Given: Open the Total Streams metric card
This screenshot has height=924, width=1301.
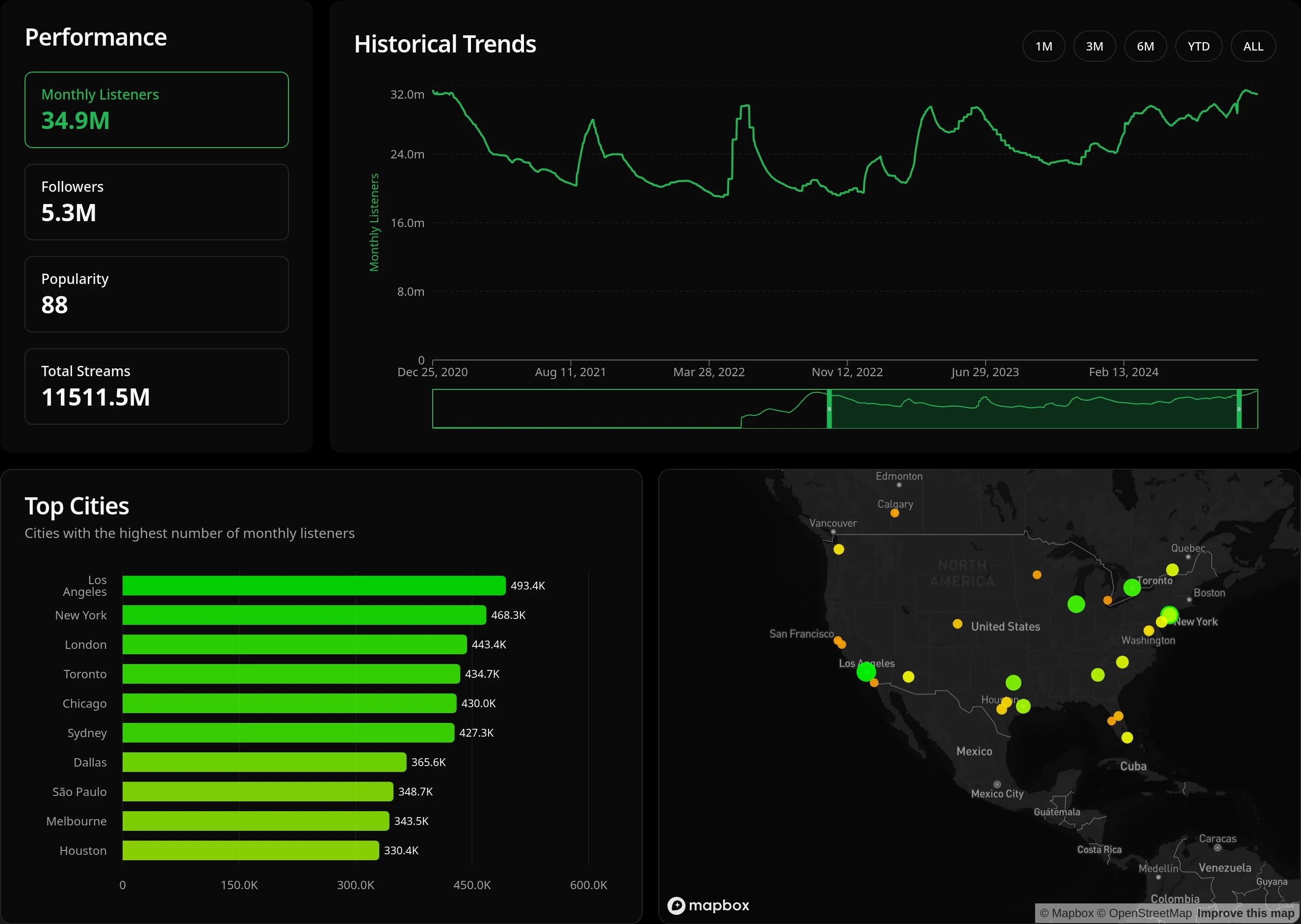Looking at the screenshot, I should (x=156, y=386).
